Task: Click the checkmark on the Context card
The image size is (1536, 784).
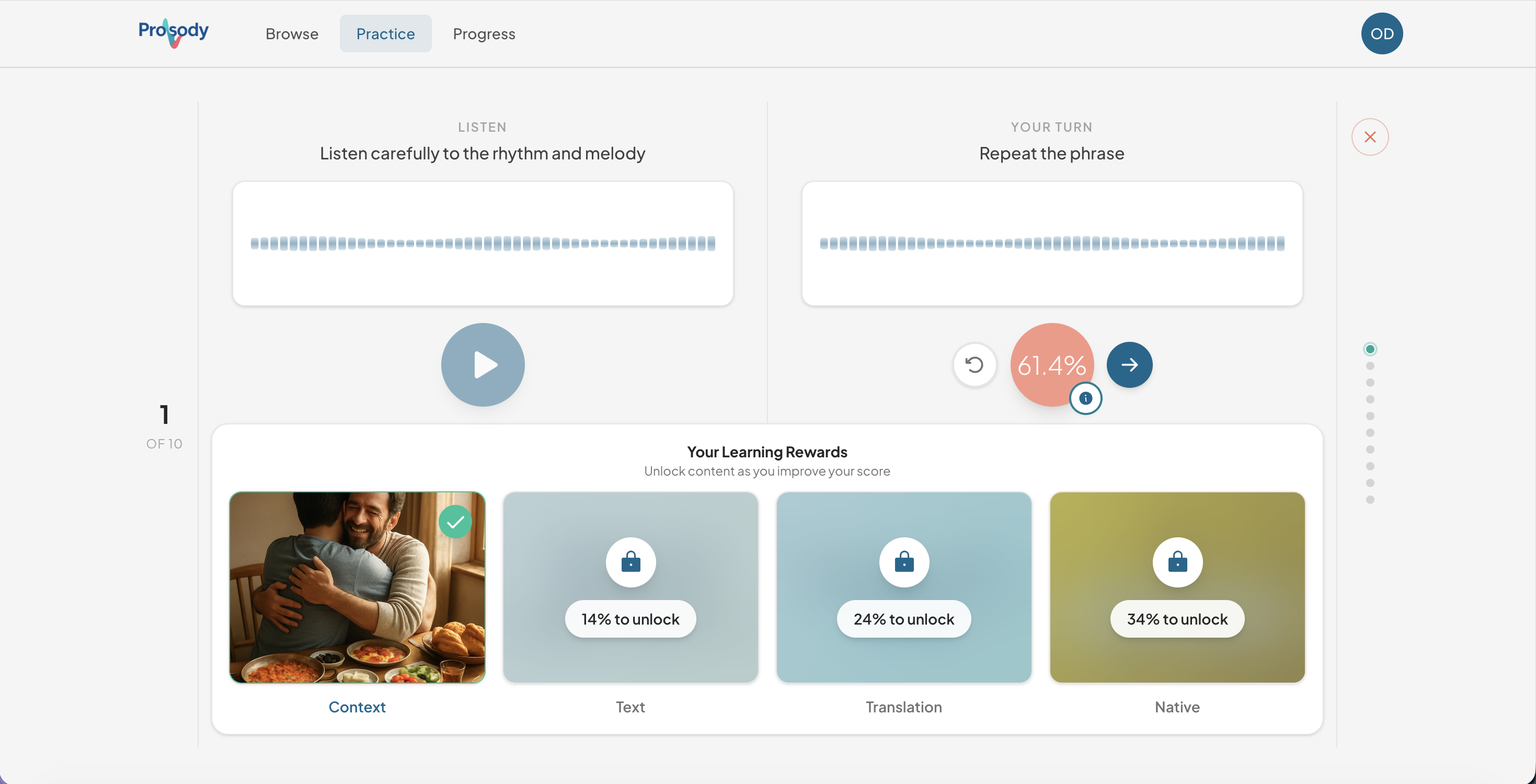Action: (x=455, y=521)
